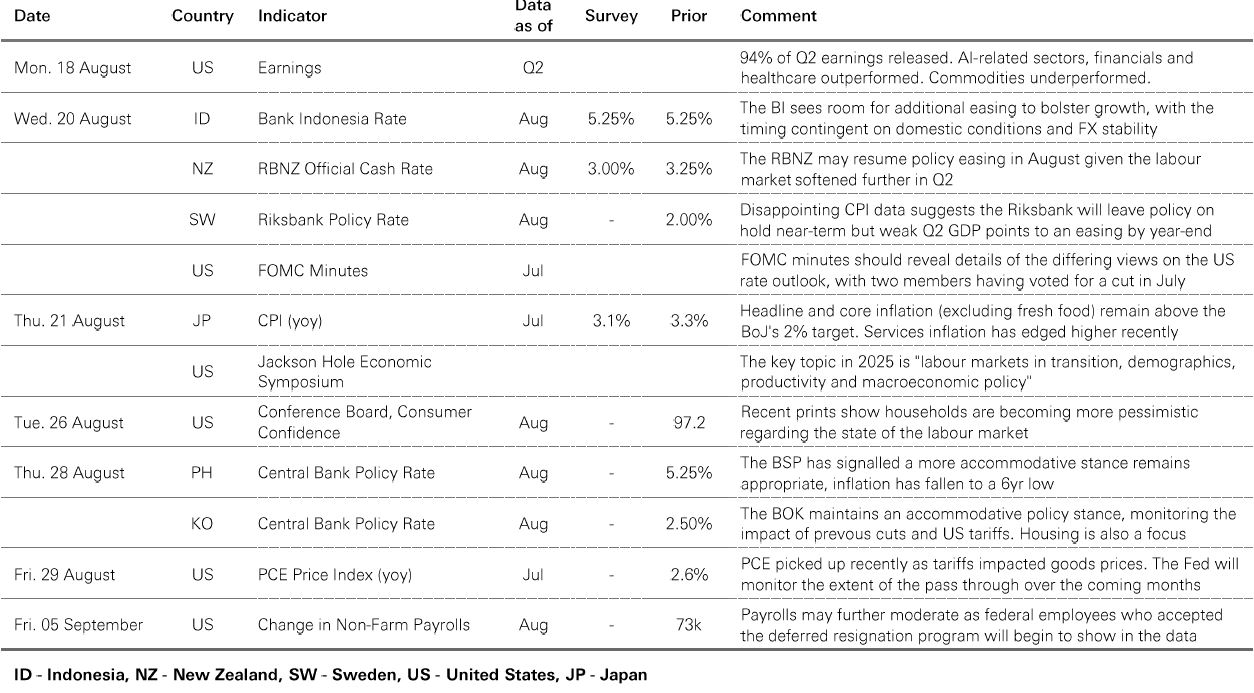Viewport: 1254px width, 693px height.
Task: Select the Jackson Hole Economic Symposium entry
Action: [344, 371]
